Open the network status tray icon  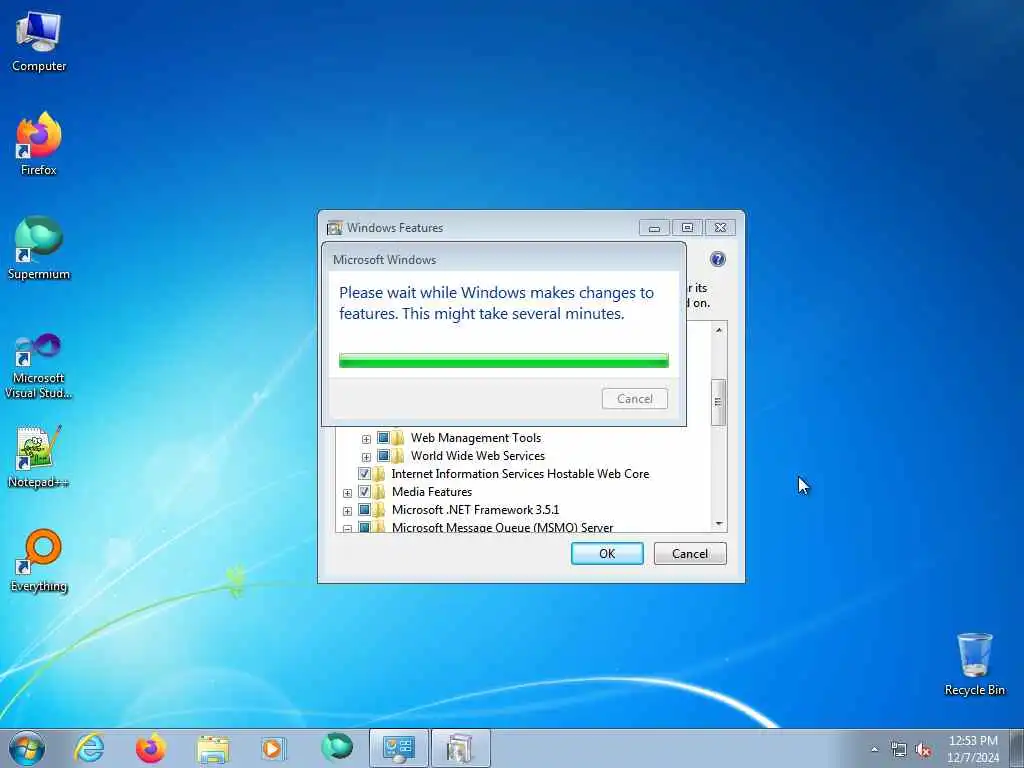(899, 750)
